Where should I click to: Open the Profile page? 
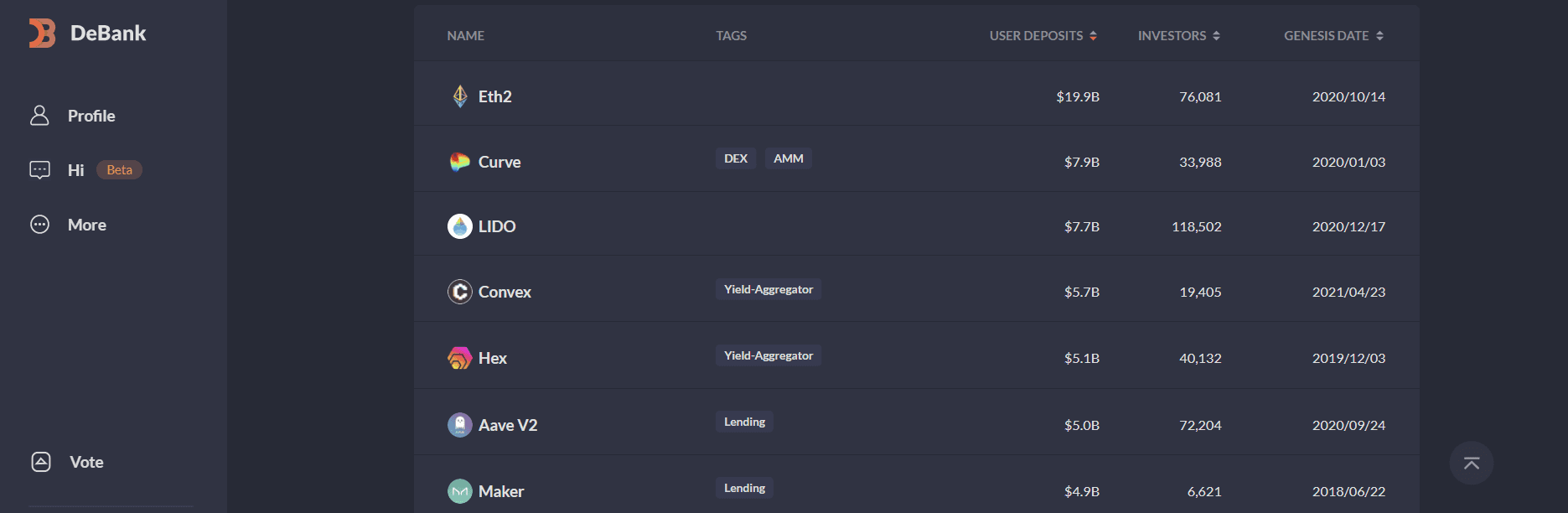click(91, 116)
